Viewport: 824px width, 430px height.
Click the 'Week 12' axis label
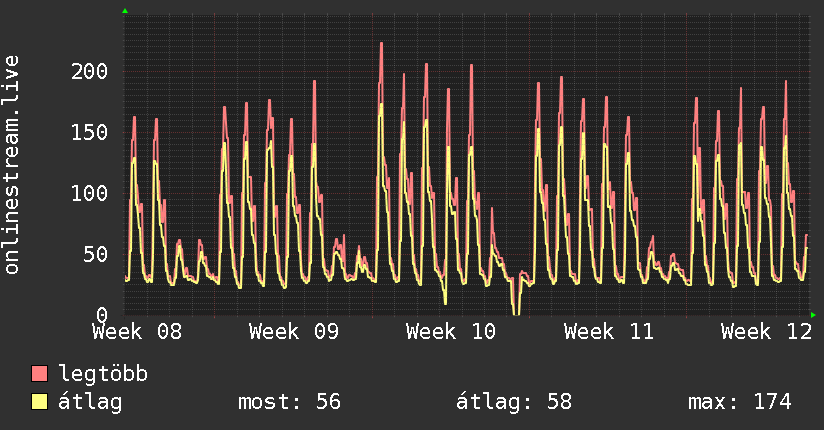tap(766, 332)
